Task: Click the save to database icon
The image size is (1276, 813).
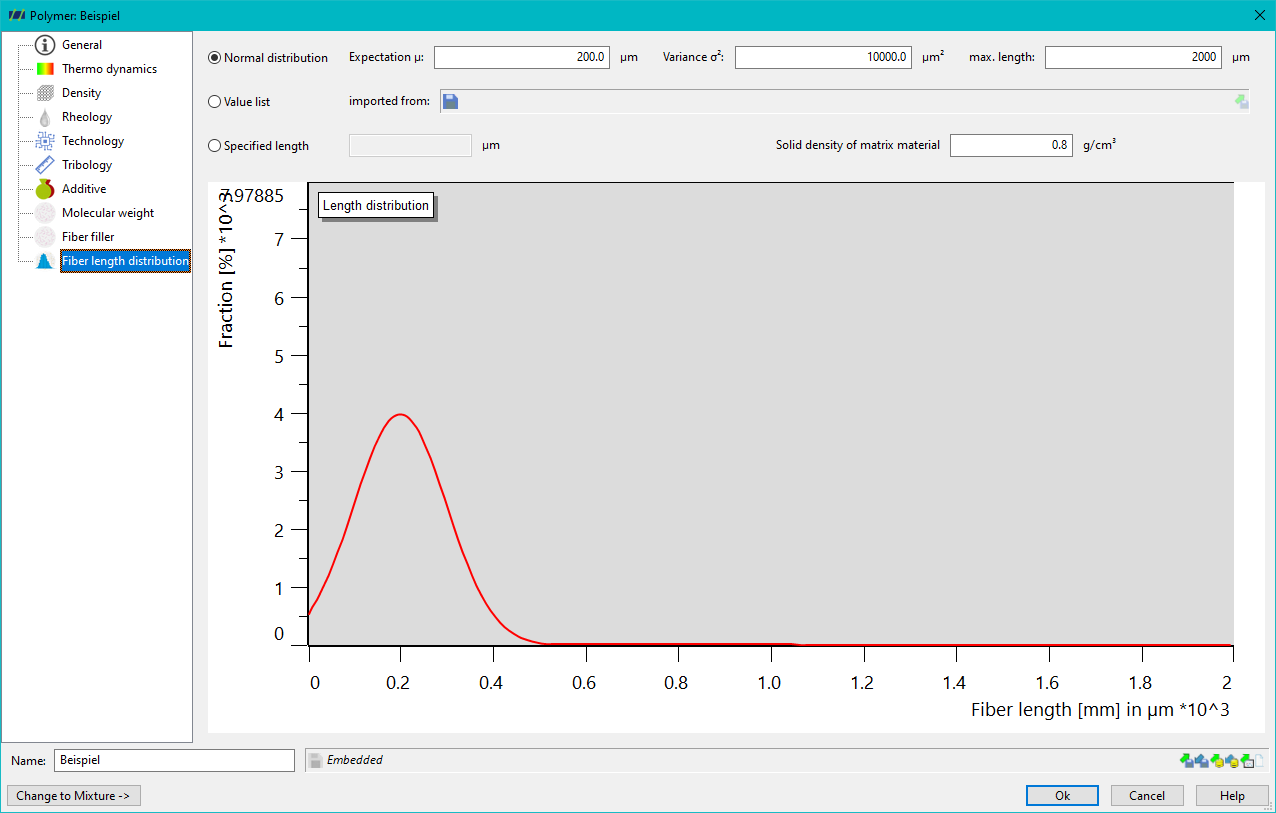Action: pos(1232,760)
